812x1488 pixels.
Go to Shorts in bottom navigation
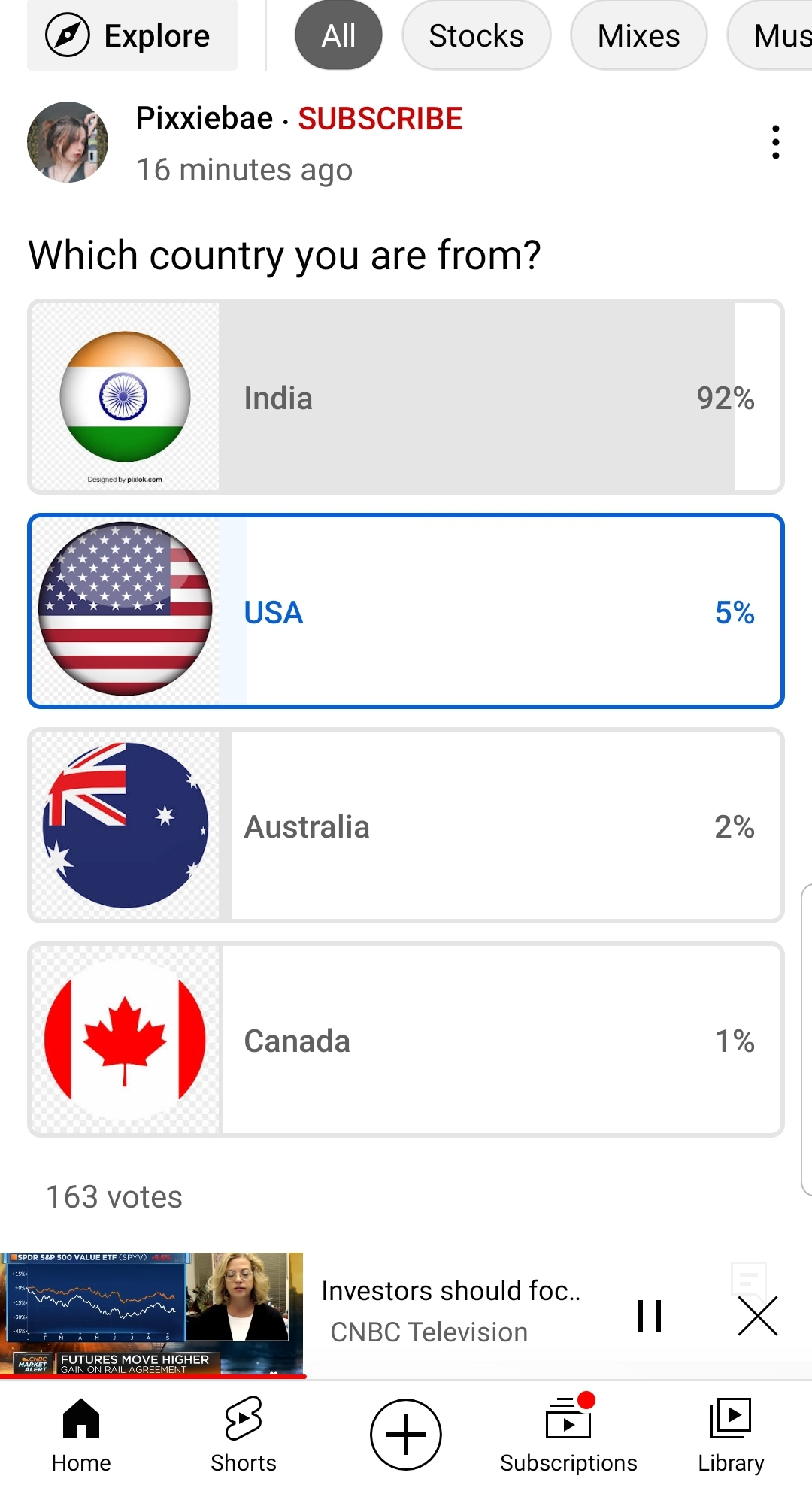pyautogui.click(x=244, y=1435)
